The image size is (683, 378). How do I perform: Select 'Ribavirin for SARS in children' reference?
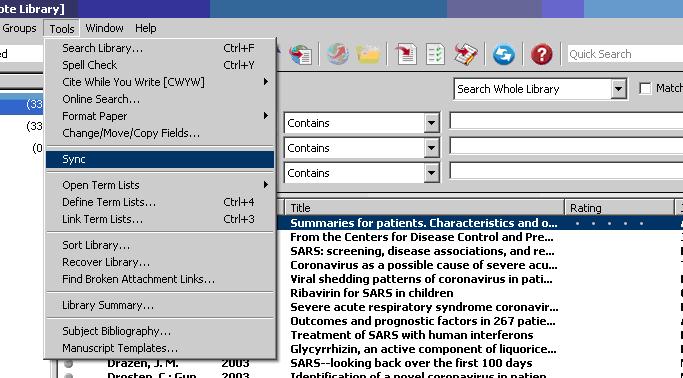tap(372, 293)
